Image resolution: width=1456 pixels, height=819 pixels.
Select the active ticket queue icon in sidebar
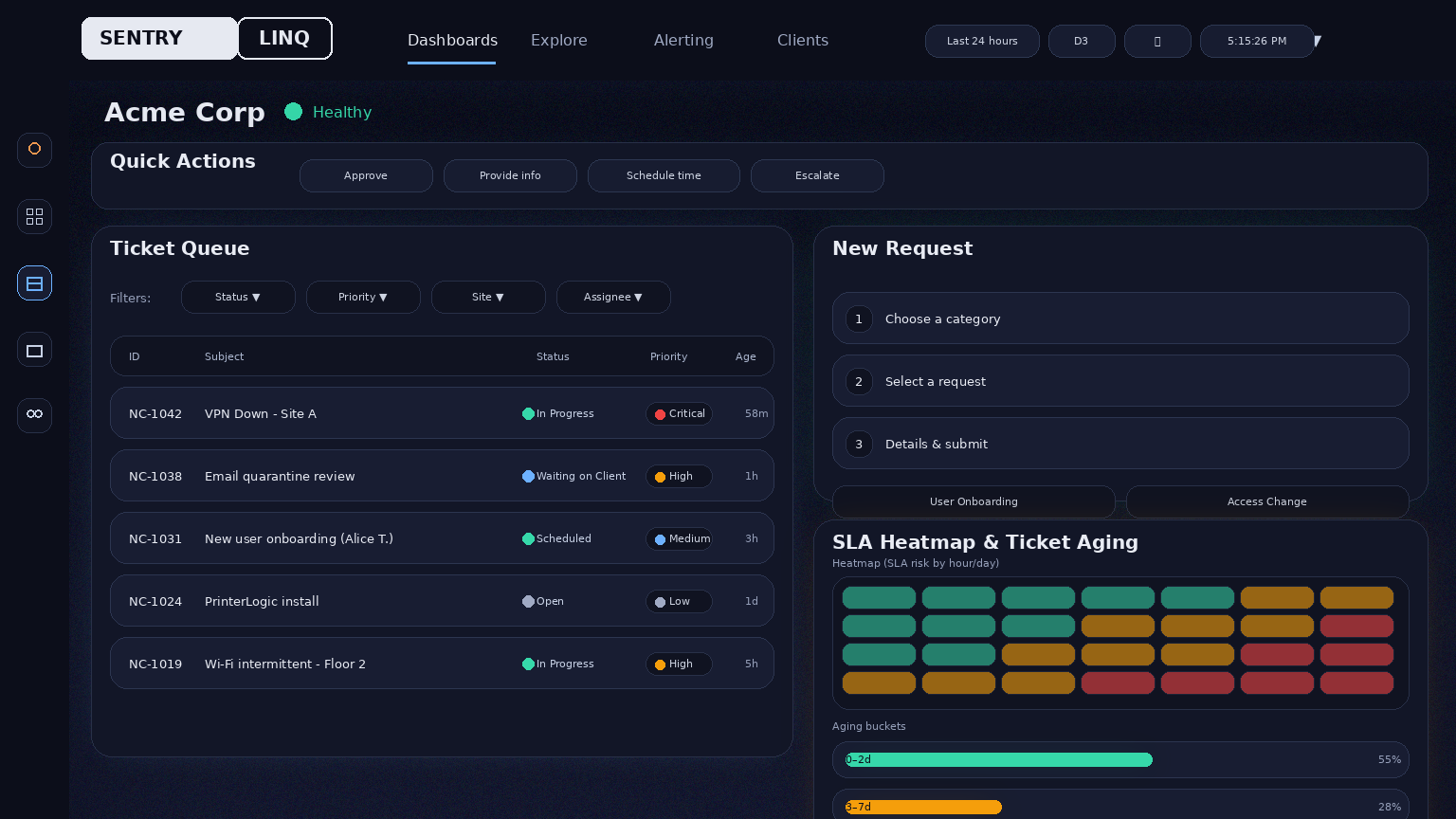click(34, 282)
